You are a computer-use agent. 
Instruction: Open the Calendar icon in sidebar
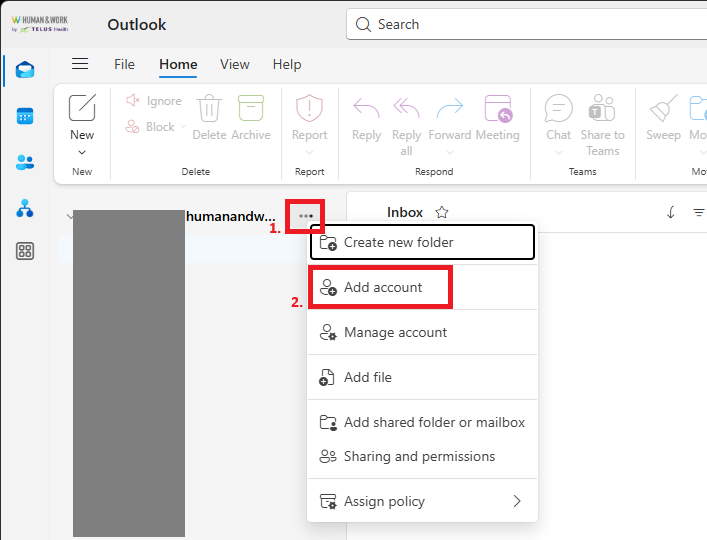click(25, 116)
